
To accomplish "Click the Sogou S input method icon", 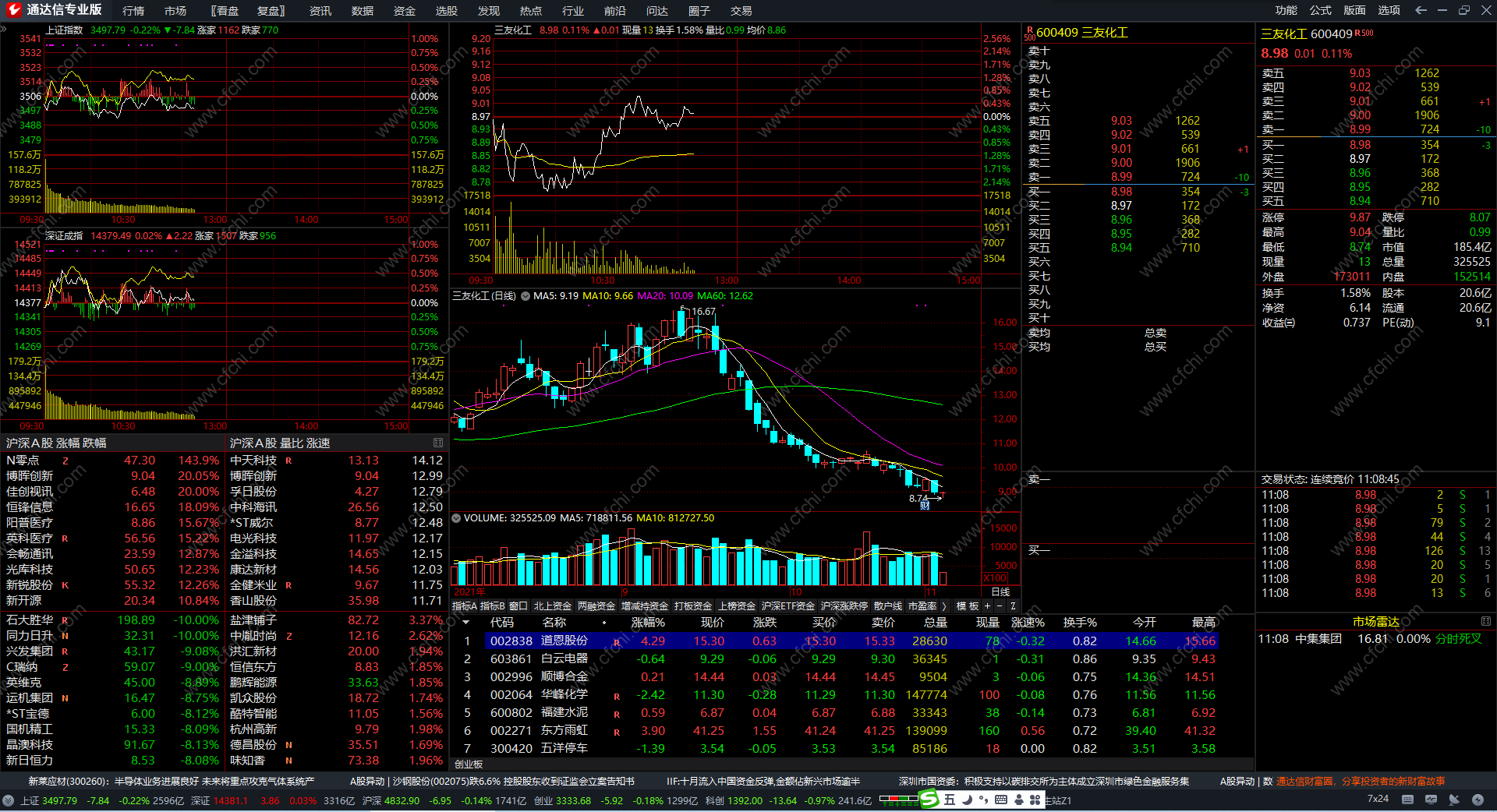I will coord(929,799).
